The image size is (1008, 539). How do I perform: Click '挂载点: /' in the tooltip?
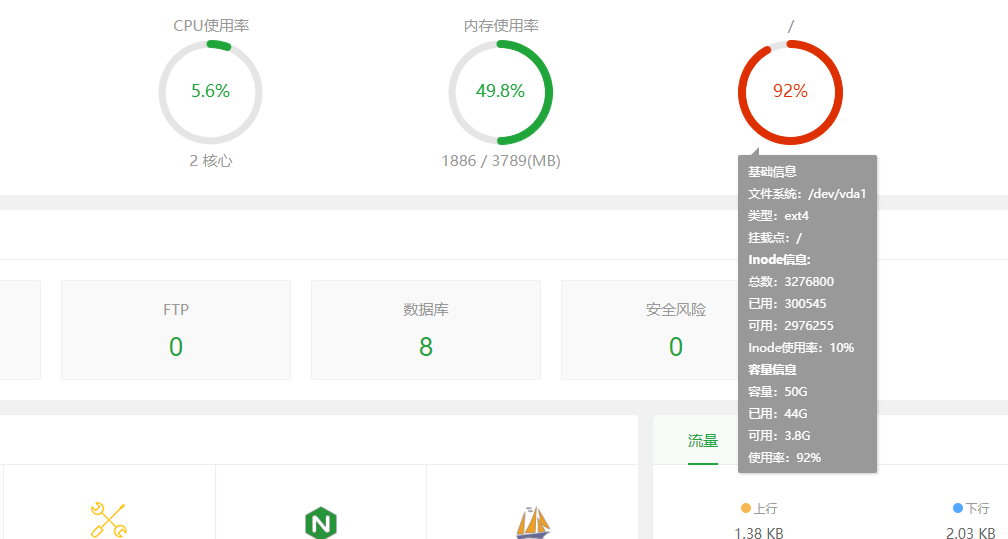(775, 238)
